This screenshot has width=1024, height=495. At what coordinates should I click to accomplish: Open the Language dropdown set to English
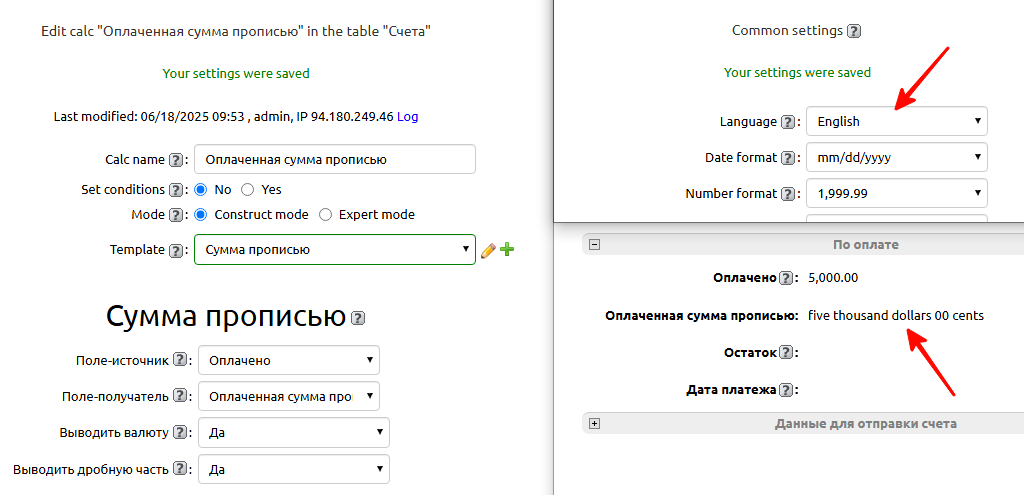click(896, 121)
